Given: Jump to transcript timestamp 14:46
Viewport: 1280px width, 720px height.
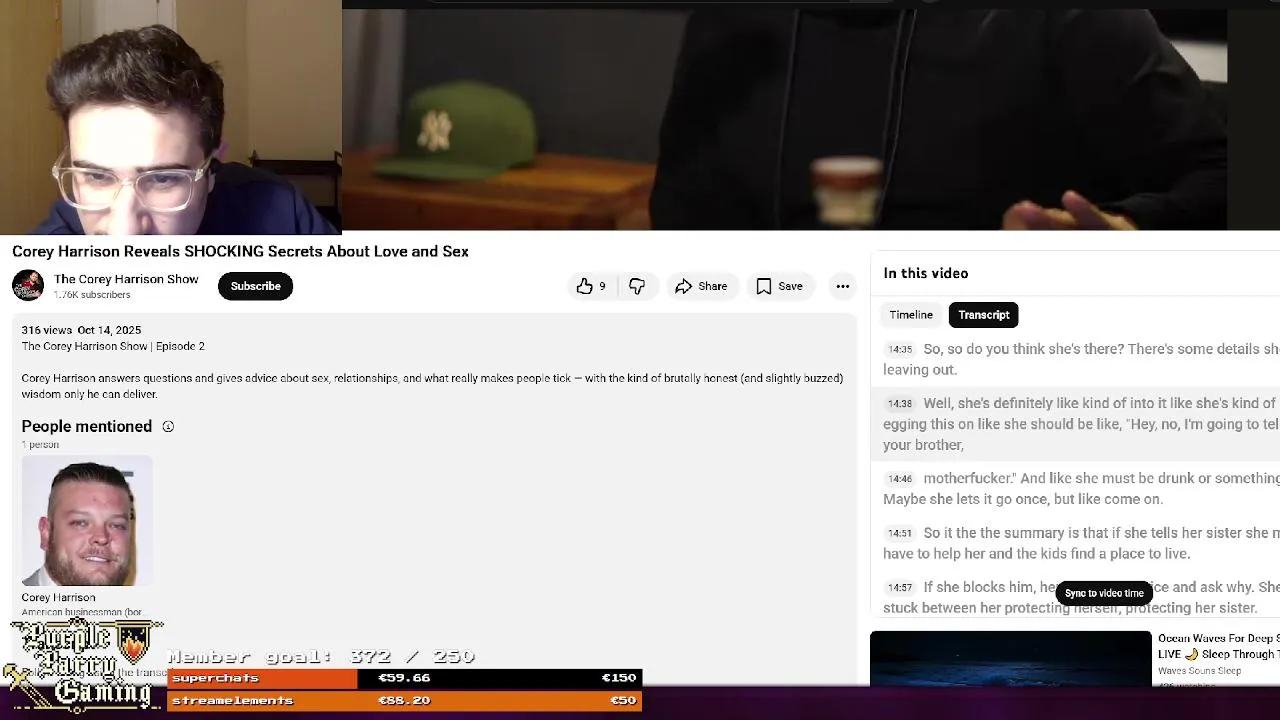Looking at the screenshot, I should [x=900, y=479].
